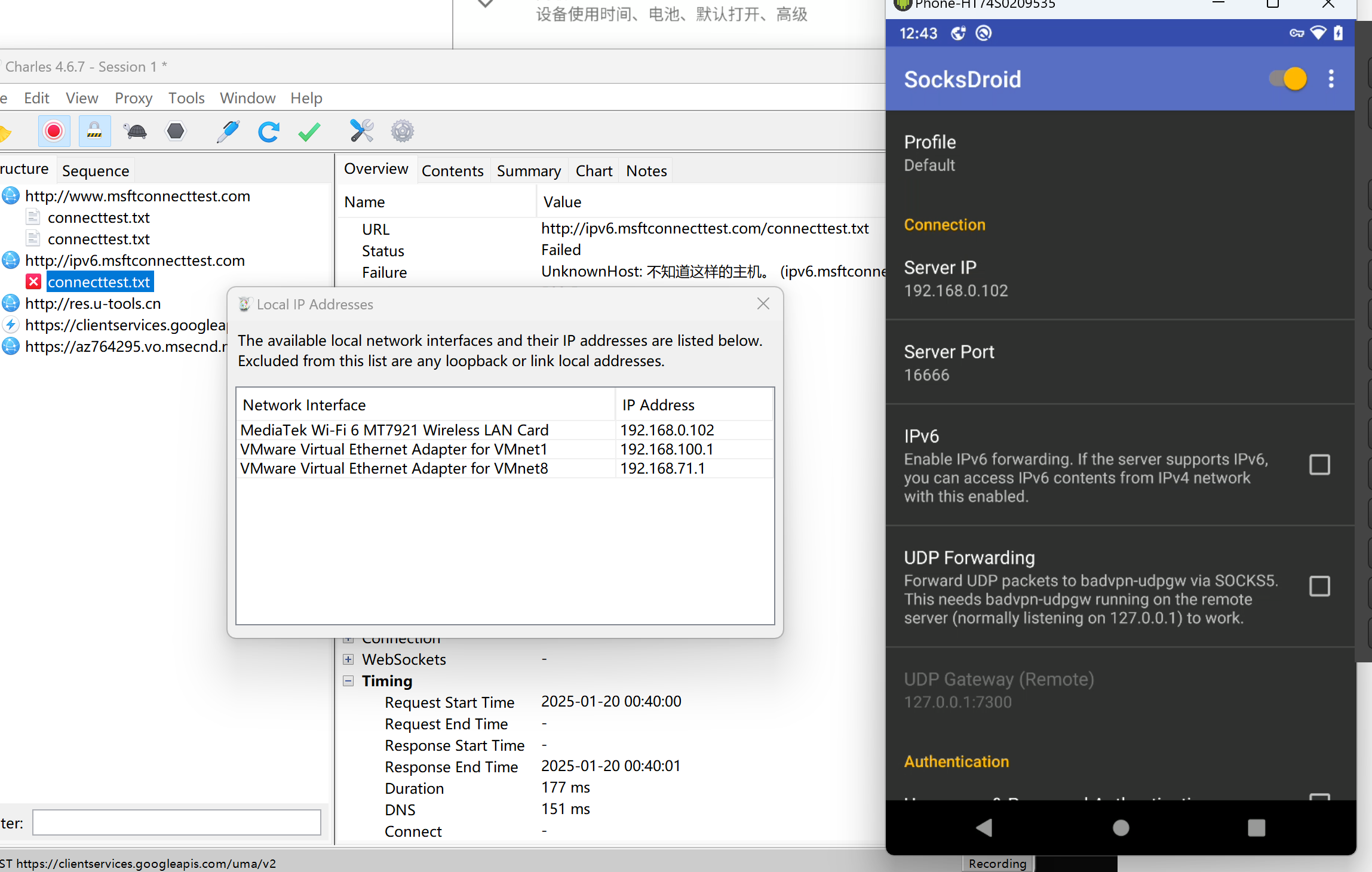
Task: Close the Local IP Addresses dialog
Action: pos(763,304)
